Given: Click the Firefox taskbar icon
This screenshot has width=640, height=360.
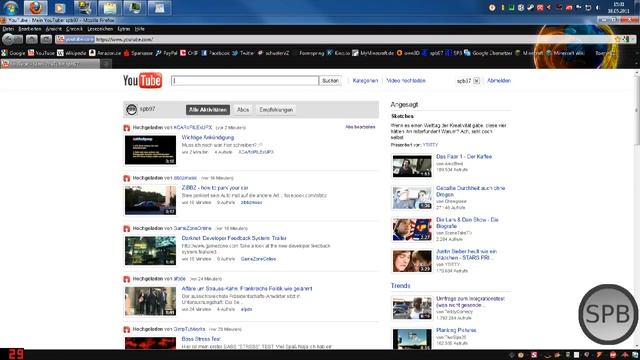Looking at the screenshot, I should pos(36,8).
